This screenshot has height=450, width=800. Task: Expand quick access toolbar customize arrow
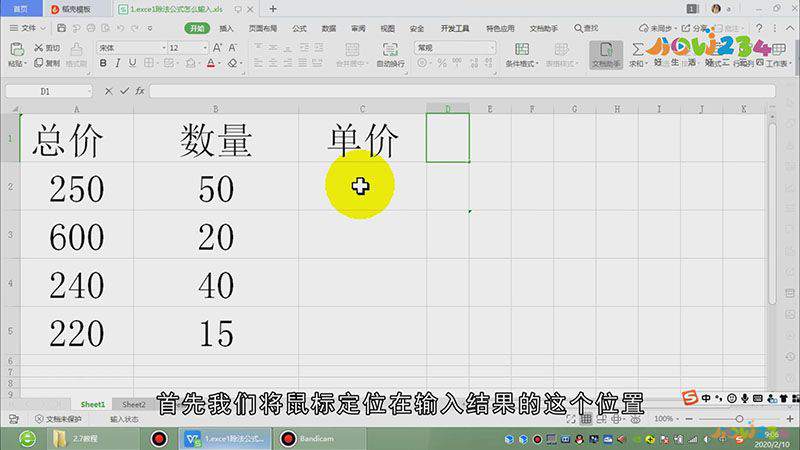[150, 28]
